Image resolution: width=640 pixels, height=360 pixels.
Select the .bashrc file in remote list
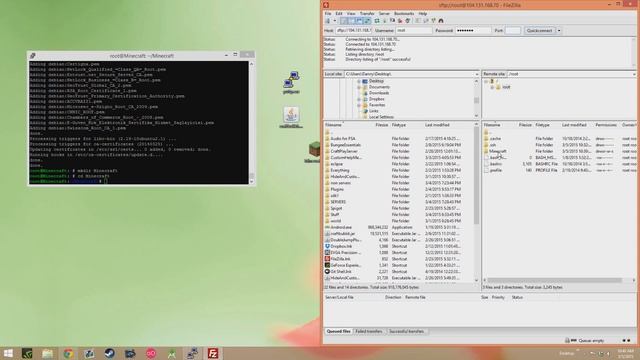(x=496, y=164)
